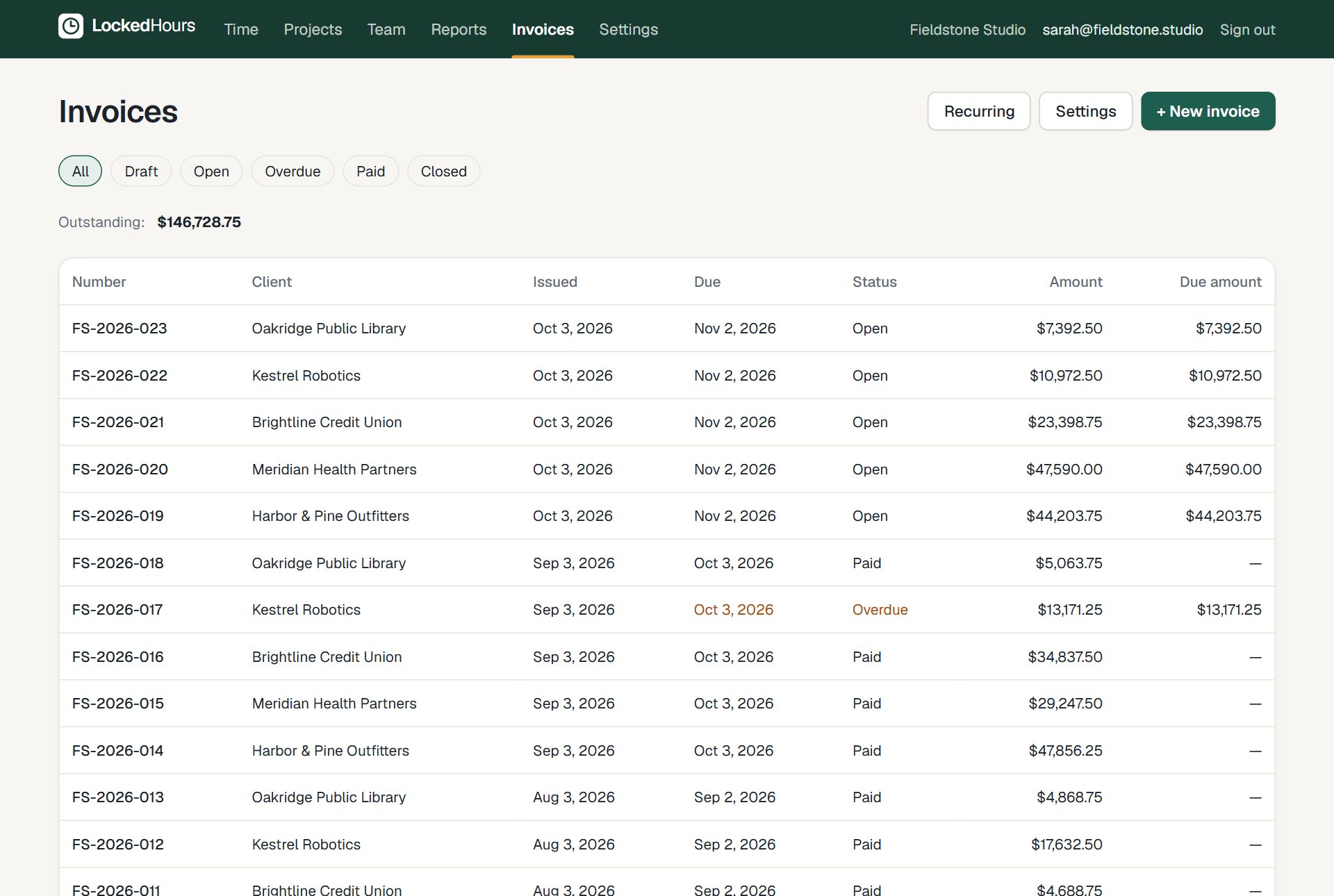Viewport: 1334px width, 896px height.
Task: Click the $47,590.00 amount for FS-2026-020
Action: (x=1064, y=470)
